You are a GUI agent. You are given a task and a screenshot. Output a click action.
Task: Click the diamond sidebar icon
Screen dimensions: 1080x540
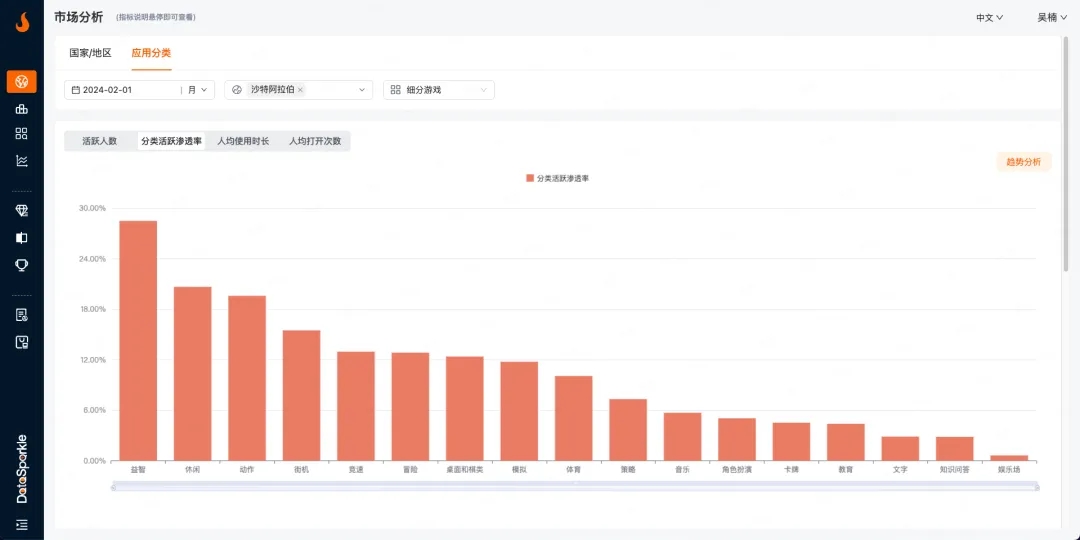click(21, 211)
